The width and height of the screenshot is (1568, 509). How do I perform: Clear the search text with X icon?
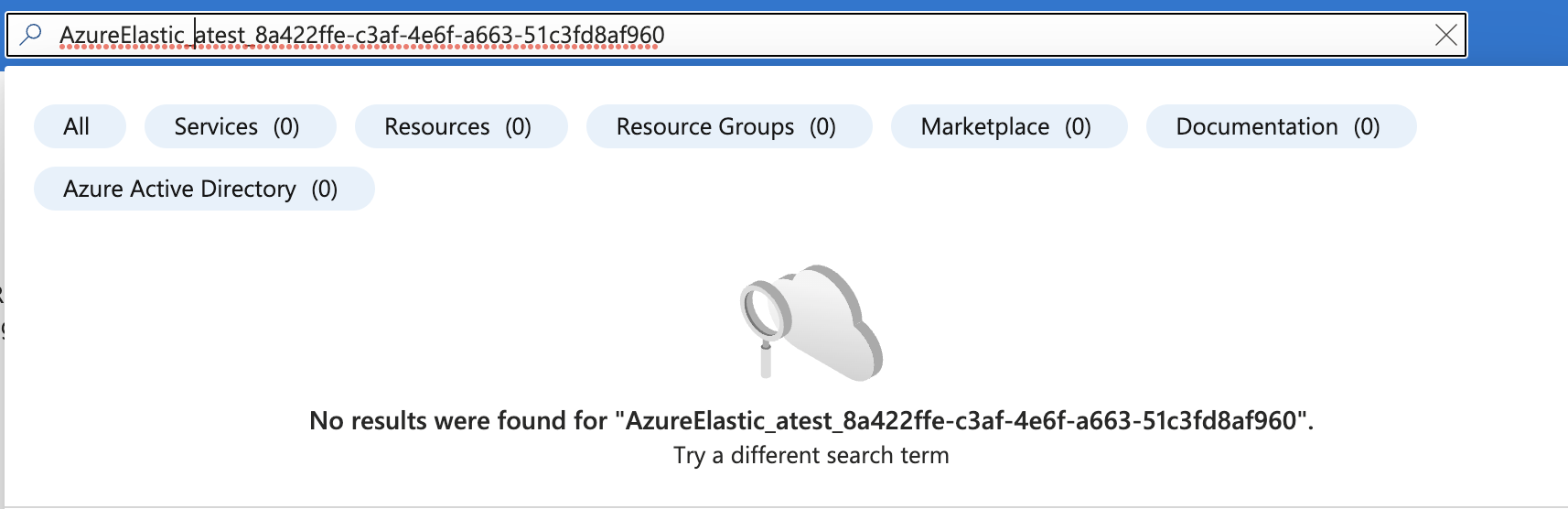click(1445, 35)
